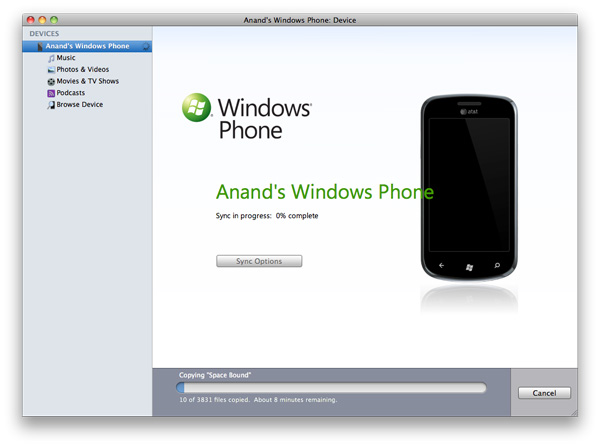Viewport: 600px width, 447px height.
Task: Click the back arrow on phone image
Action: tap(441, 265)
